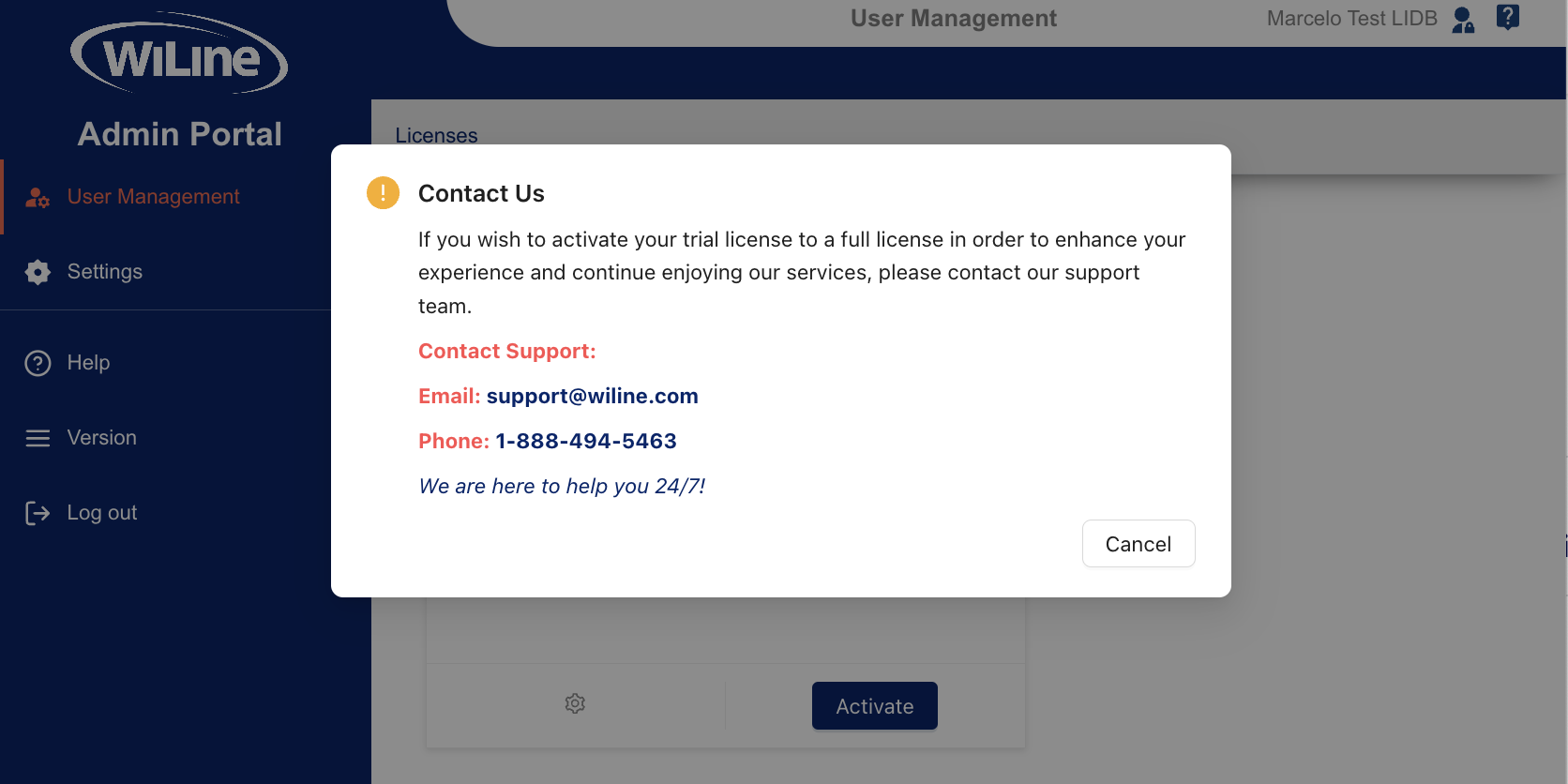Select Settings label in the sidebar

[x=105, y=272]
